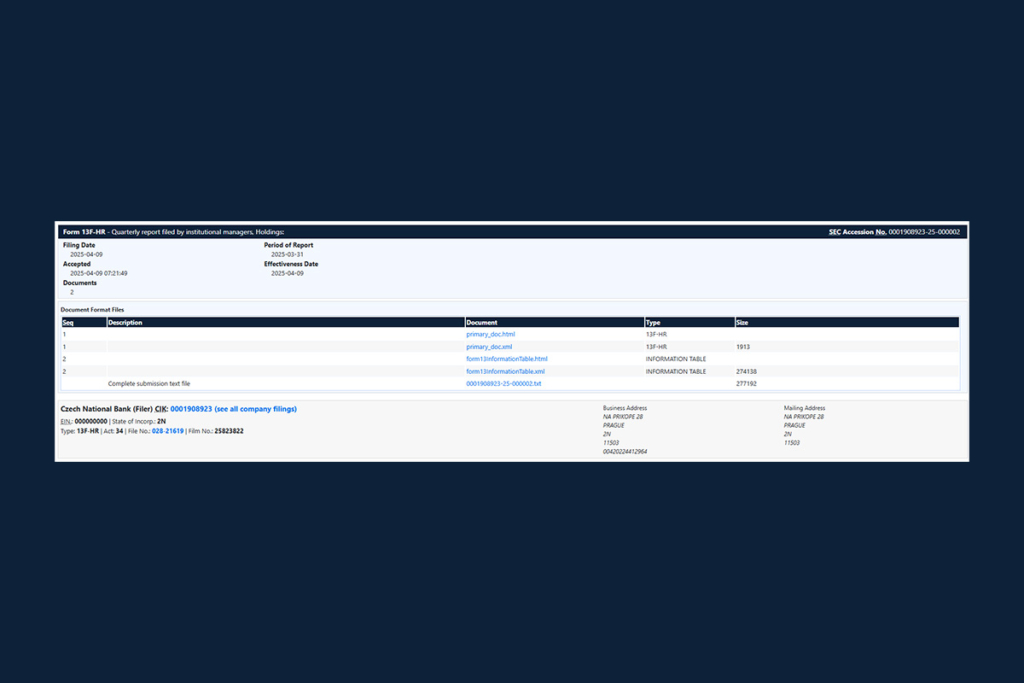The image size is (1024, 683).
Task: Open form13fInformationTable.html link
Action: coord(506,359)
